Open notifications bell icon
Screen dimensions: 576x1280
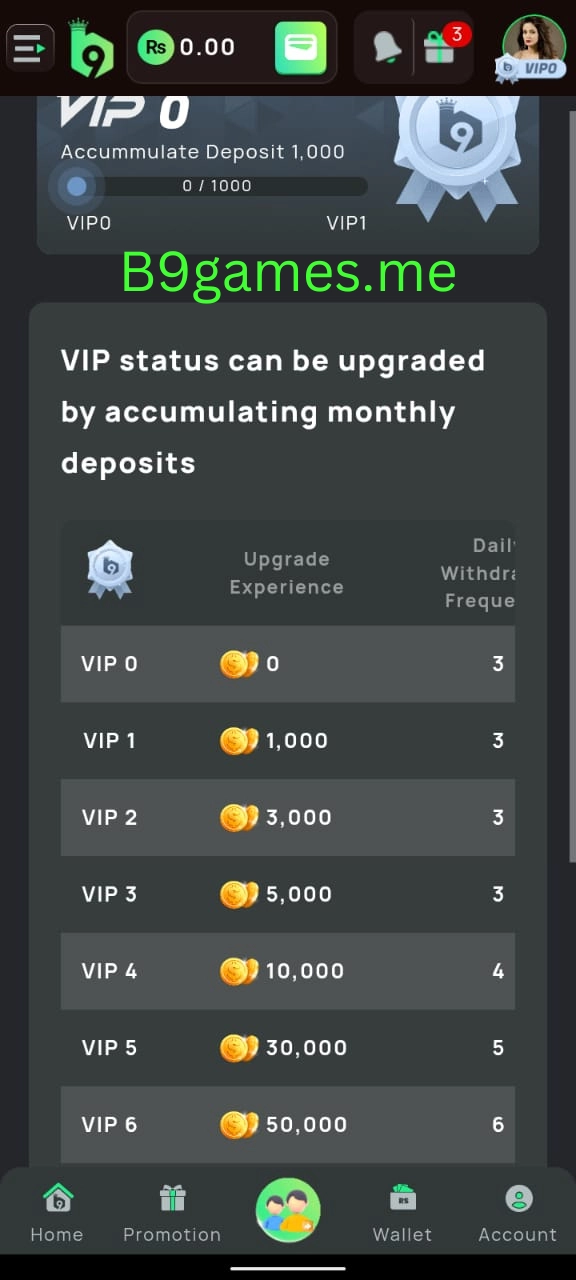[386, 47]
